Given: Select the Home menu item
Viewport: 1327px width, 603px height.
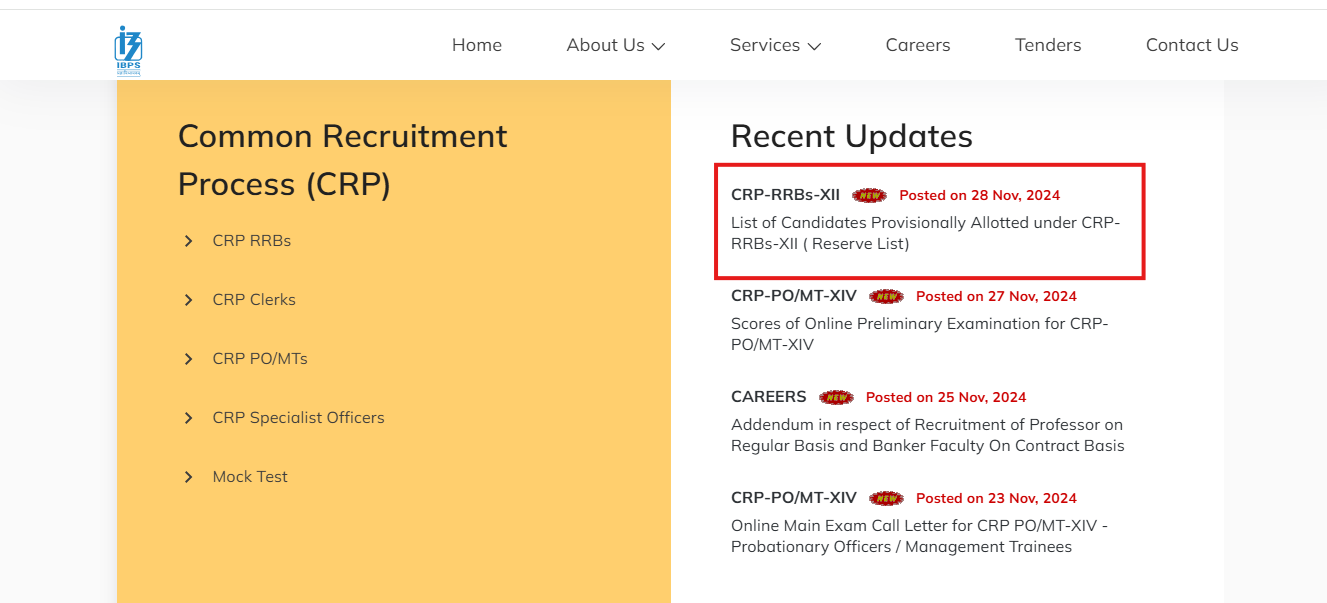Looking at the screenshot, I should coord(477,44).
